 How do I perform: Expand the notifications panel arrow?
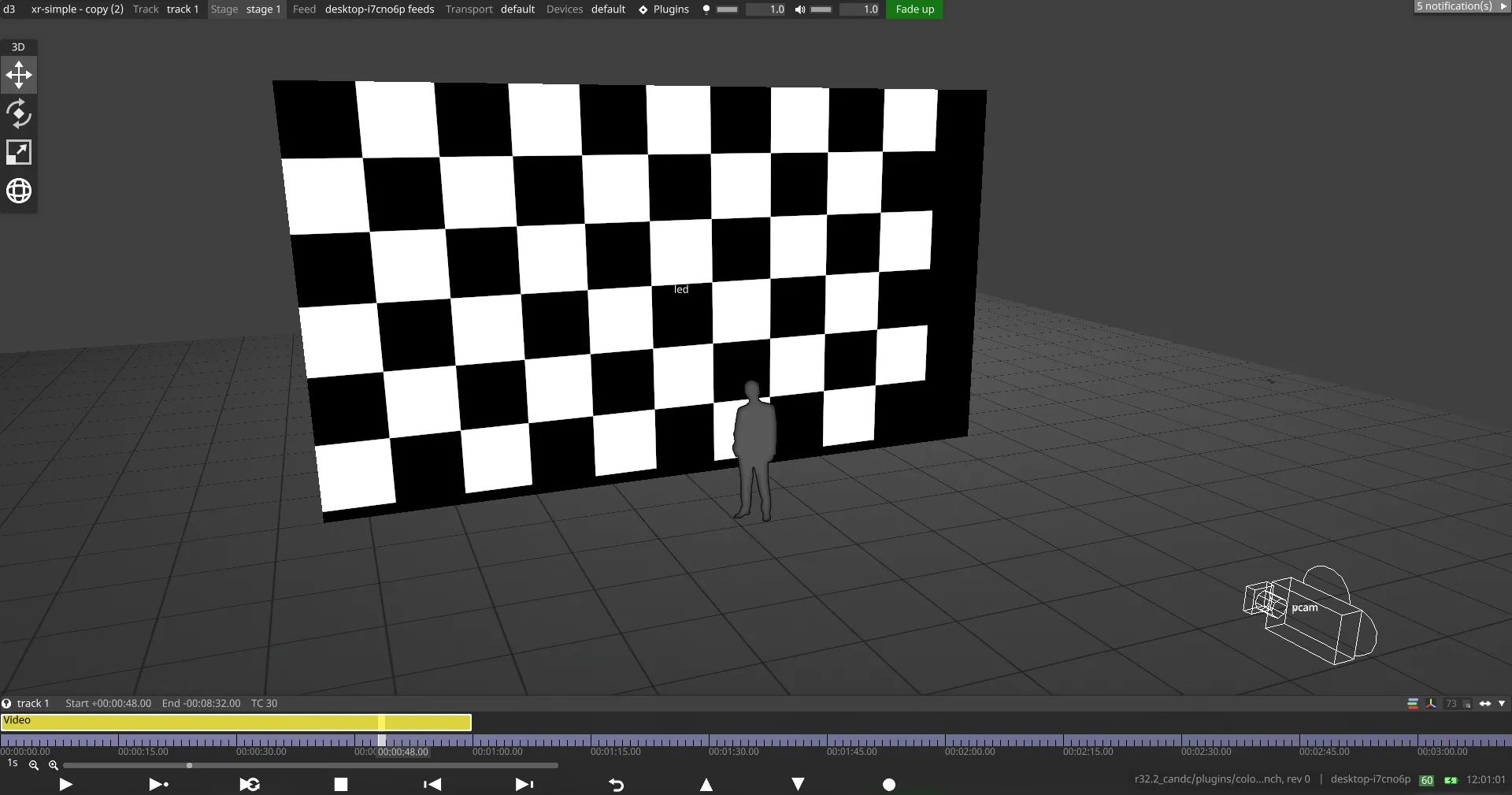[1505, 6]
